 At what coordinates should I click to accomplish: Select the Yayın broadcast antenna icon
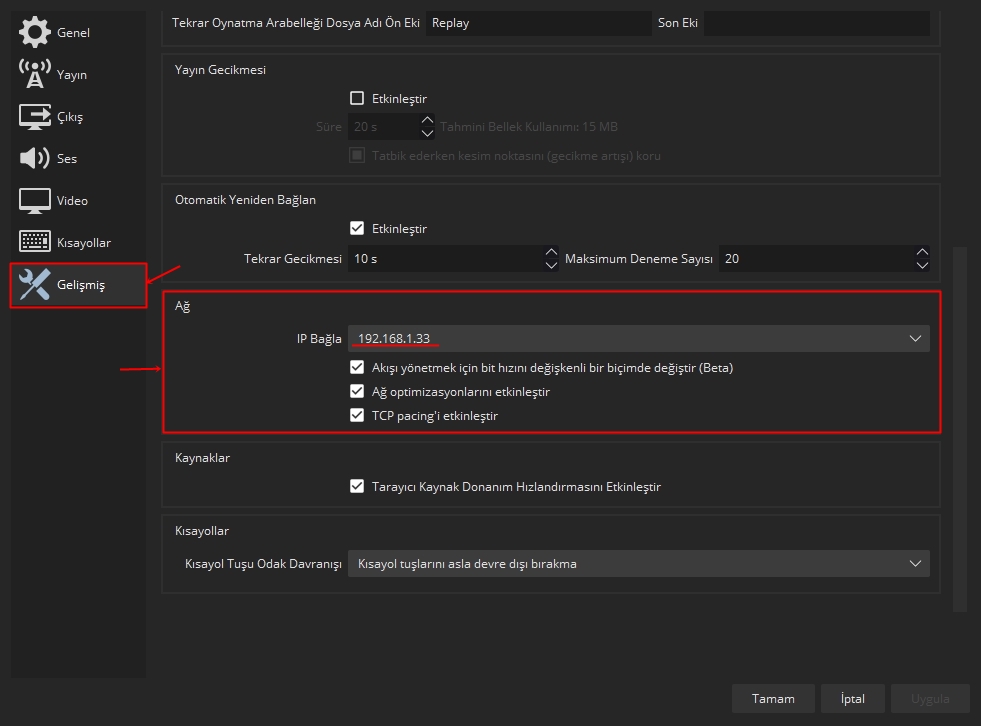click(x=34, y=74)
